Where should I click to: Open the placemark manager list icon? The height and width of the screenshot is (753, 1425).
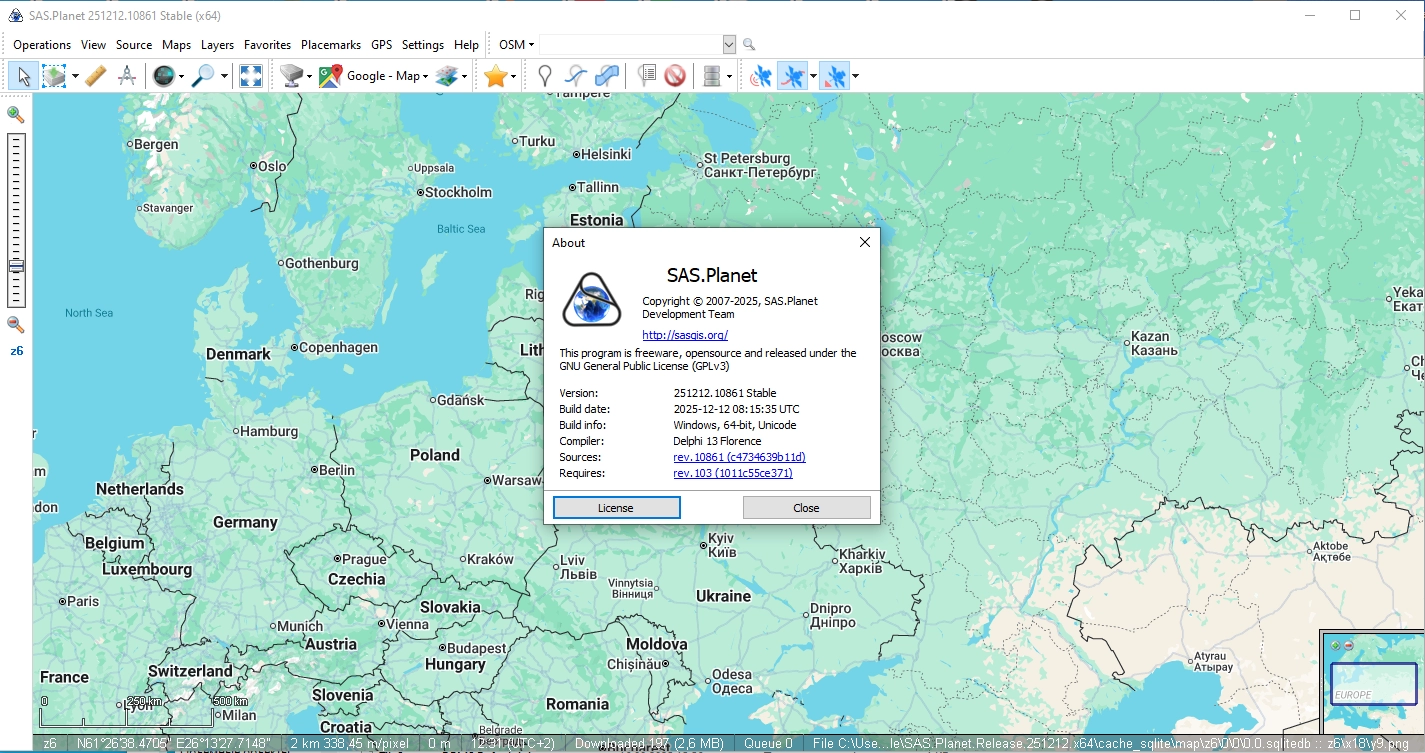[647, 76]
